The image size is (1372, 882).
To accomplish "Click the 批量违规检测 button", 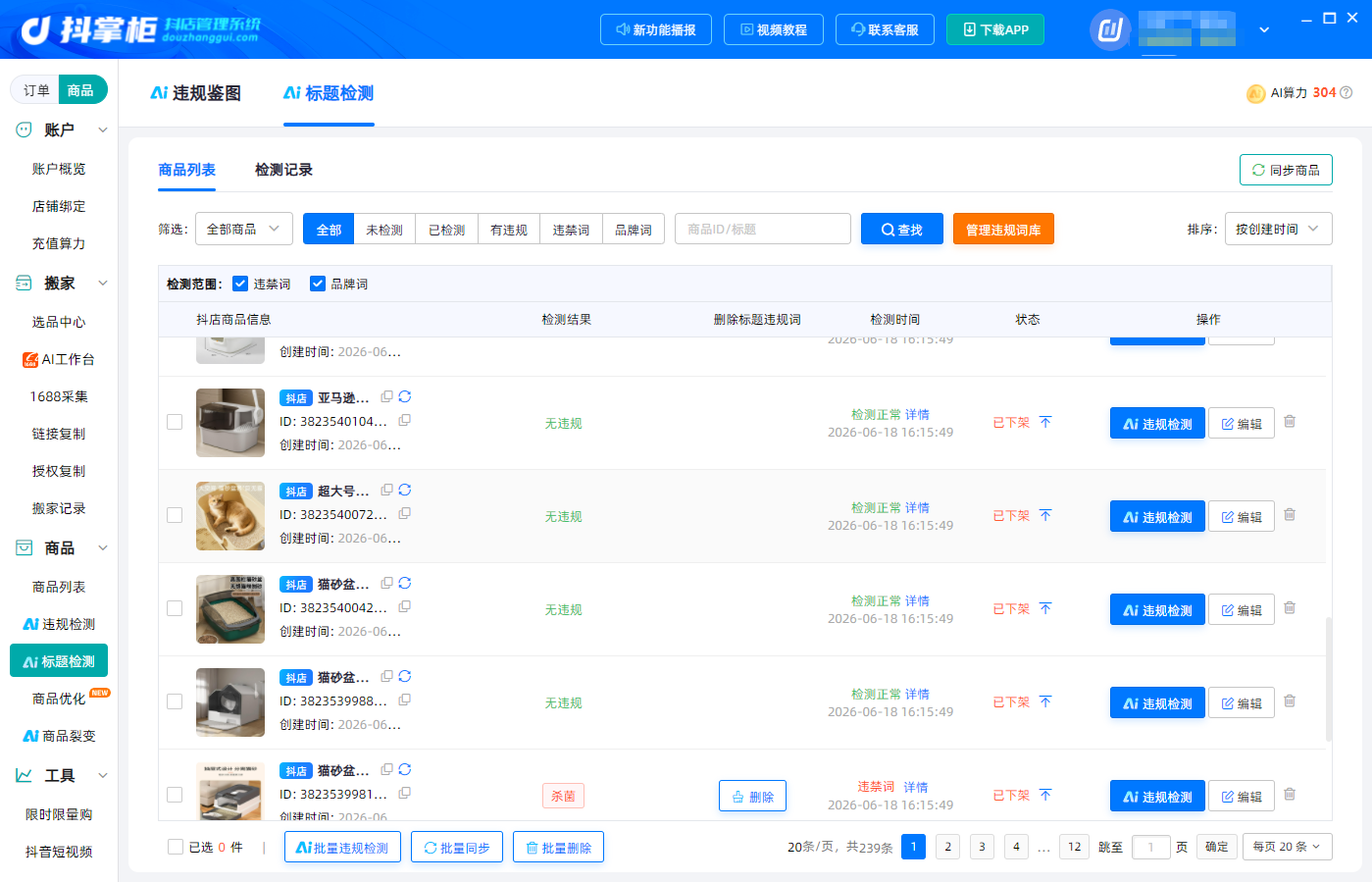I will click(x=342, y=847).
